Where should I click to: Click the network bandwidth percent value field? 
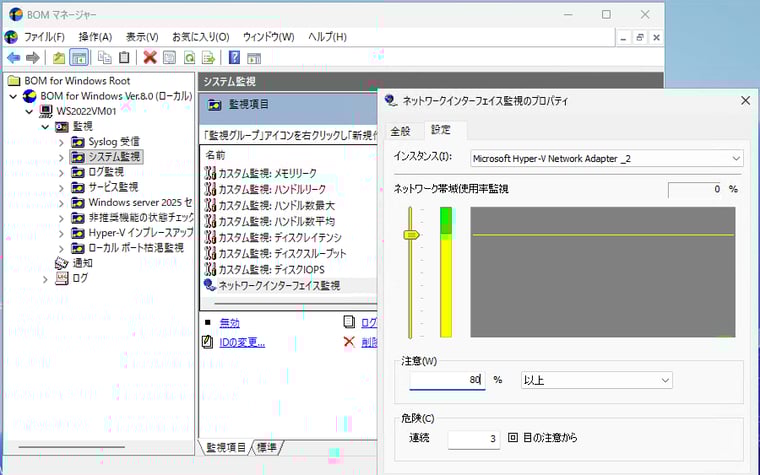tap(696, 190)
